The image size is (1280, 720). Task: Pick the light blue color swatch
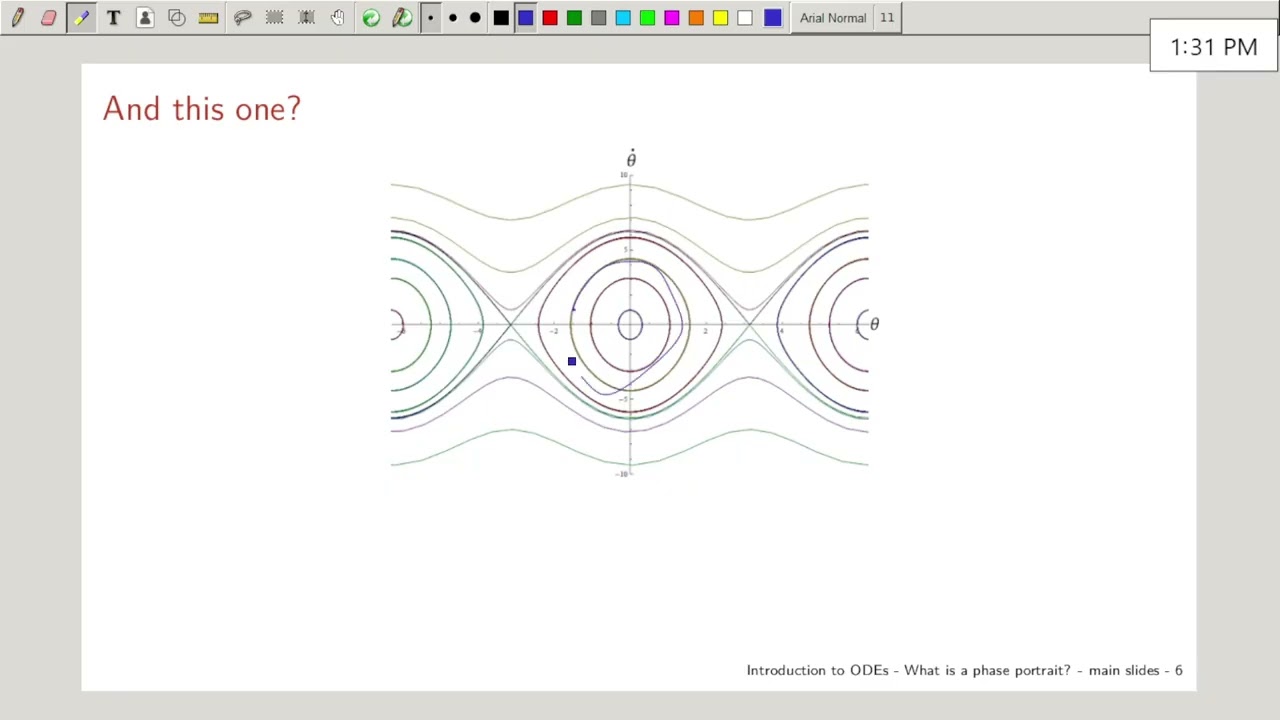(623, 18)
